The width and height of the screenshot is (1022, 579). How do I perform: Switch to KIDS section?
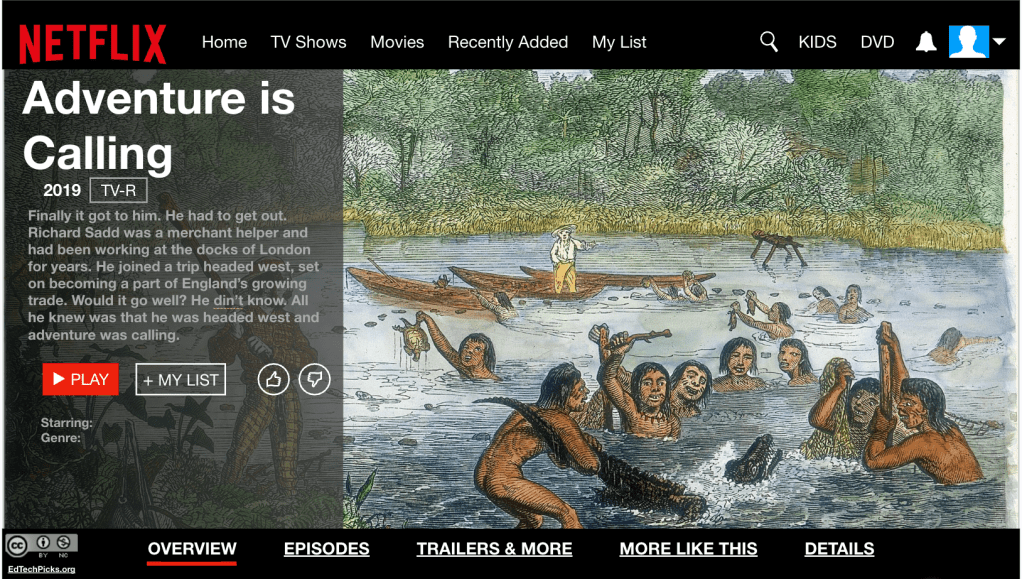click(x=817, y=42)
